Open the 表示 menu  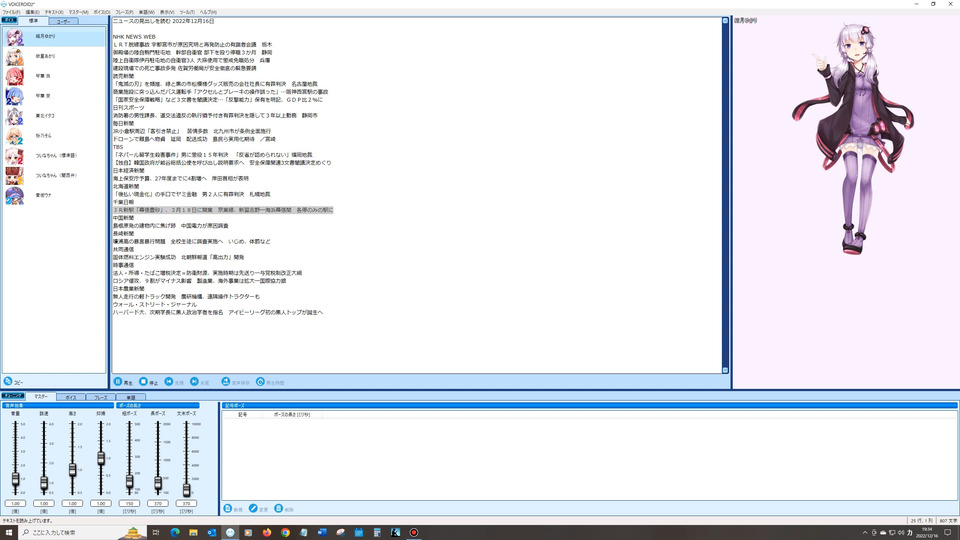[x=167, y=12]
